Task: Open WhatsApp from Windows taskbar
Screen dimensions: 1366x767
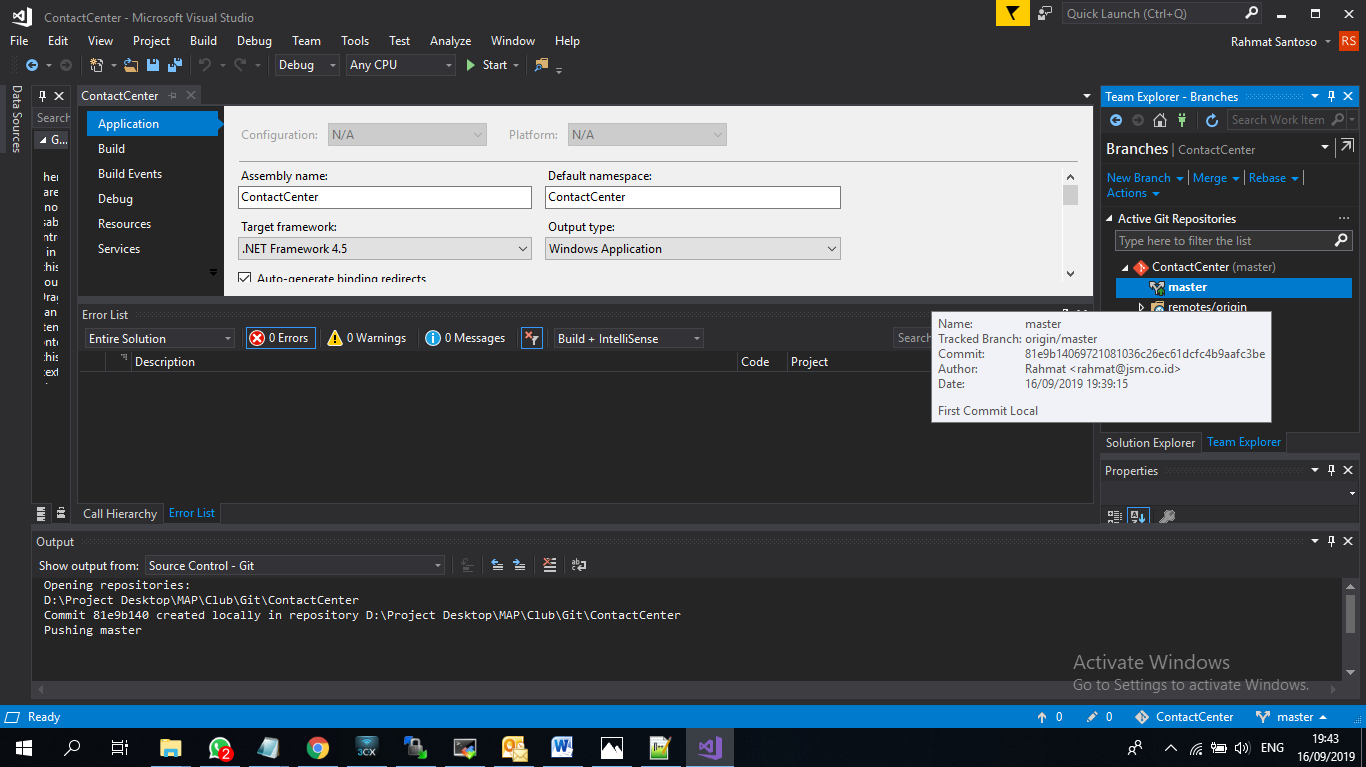Action: pyautogui.click(x=220, y=747)
